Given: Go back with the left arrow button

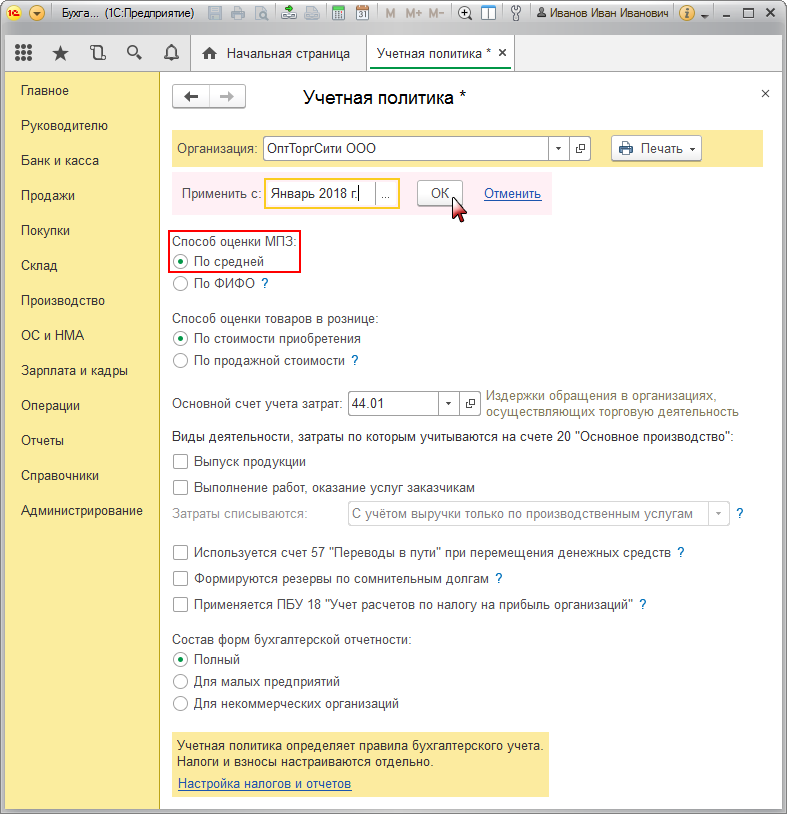Looking at the screenshot, I should [191, 97].
